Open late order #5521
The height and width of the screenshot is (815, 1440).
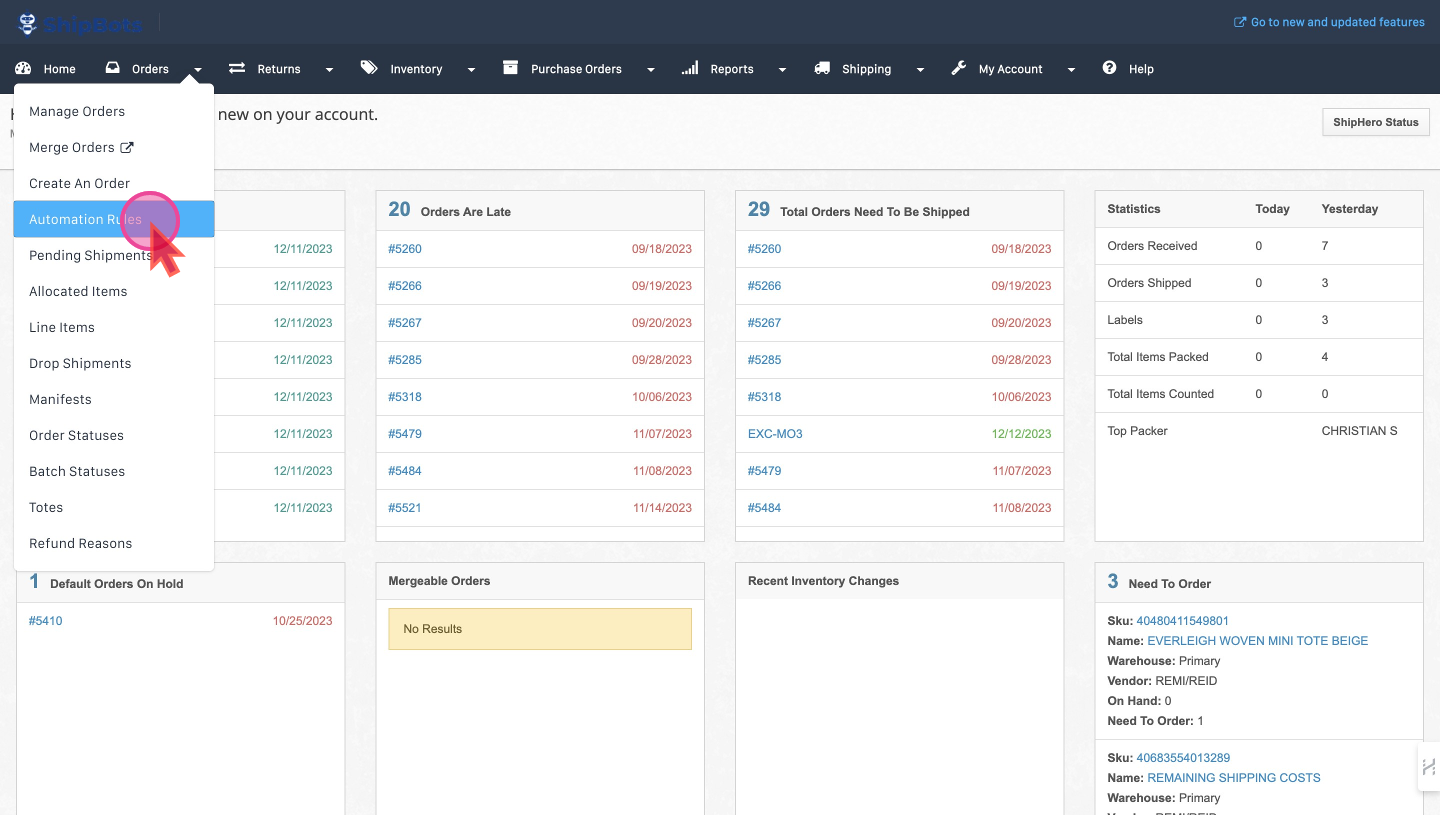click(405, 508)
